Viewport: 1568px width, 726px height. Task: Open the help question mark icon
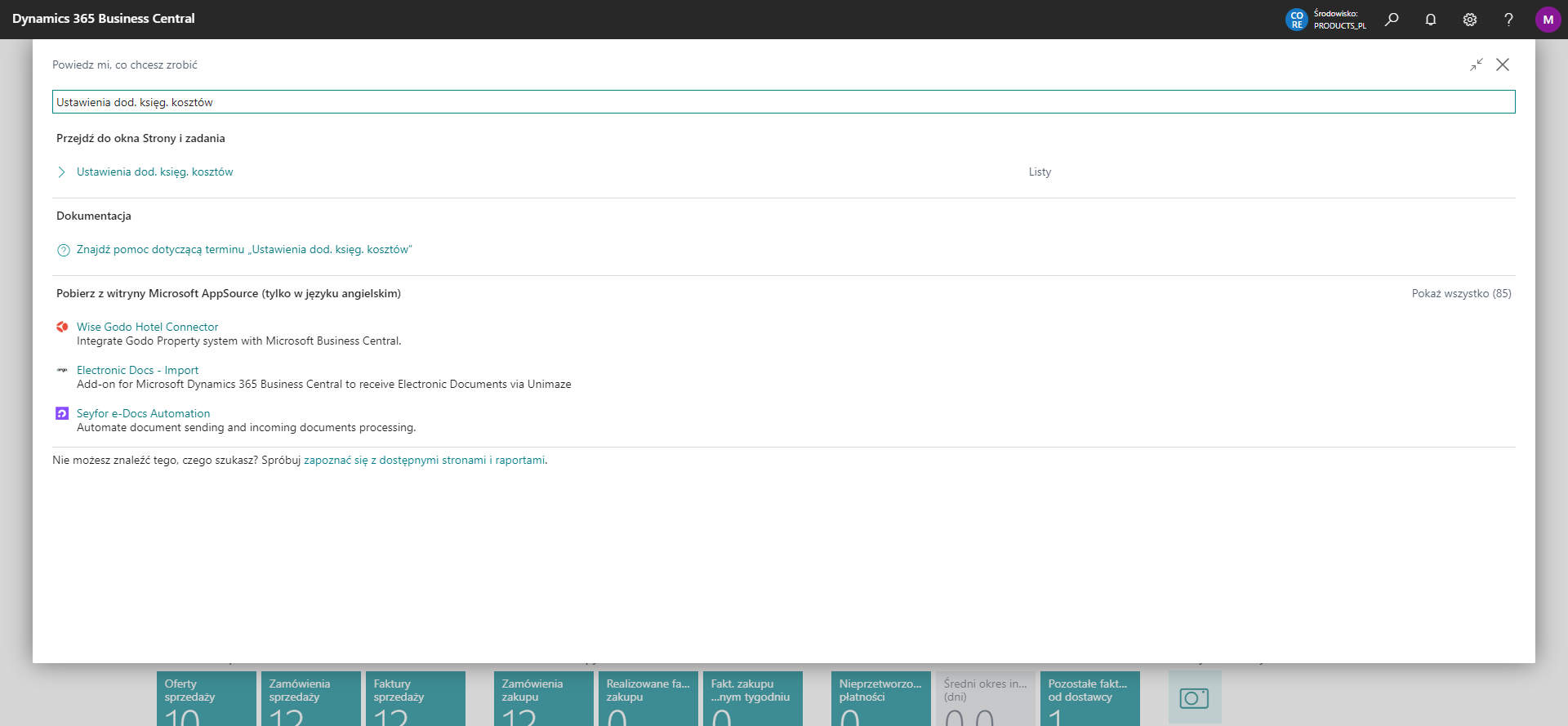[1508, 20]
